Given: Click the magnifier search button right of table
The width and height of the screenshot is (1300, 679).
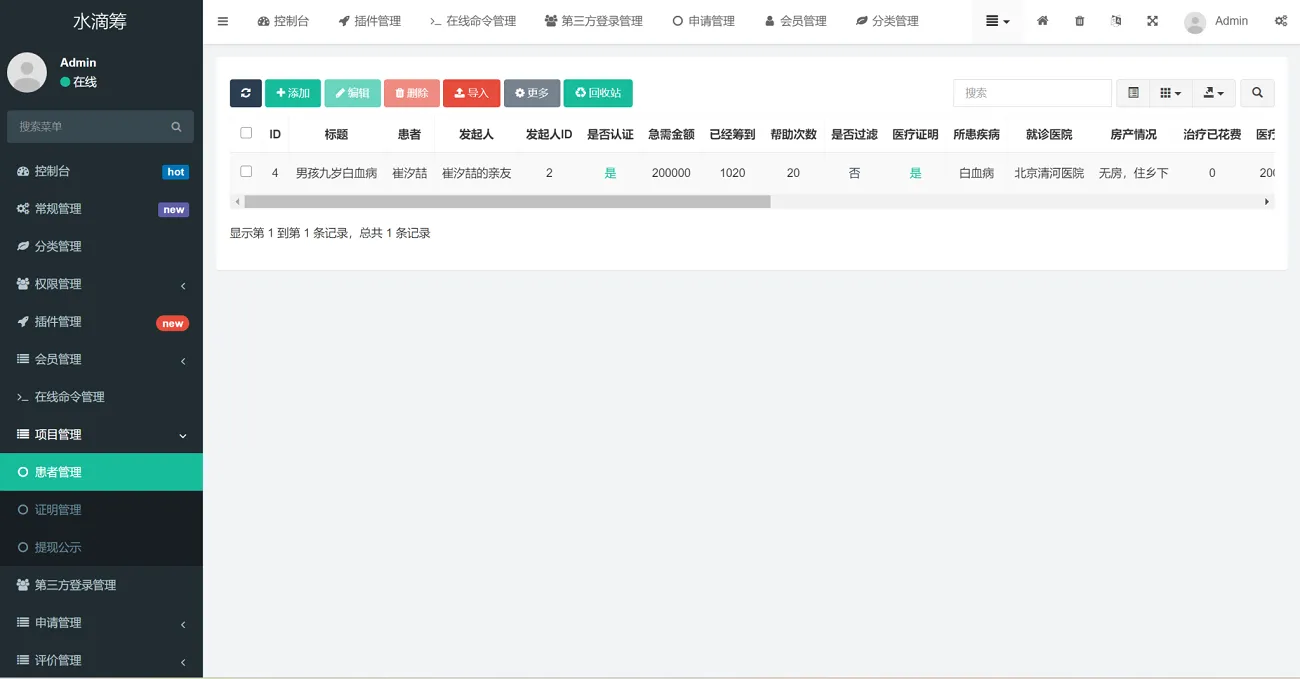Looking at the screenshot, I should coord(1257,93).
